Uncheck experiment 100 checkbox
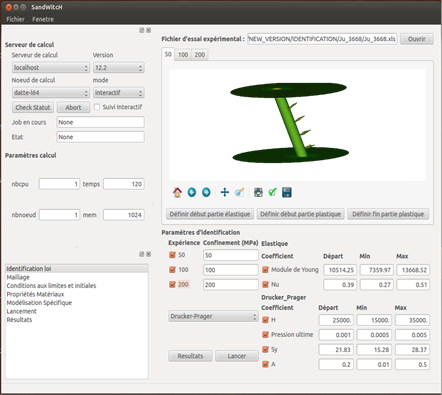 pos(172,270)
